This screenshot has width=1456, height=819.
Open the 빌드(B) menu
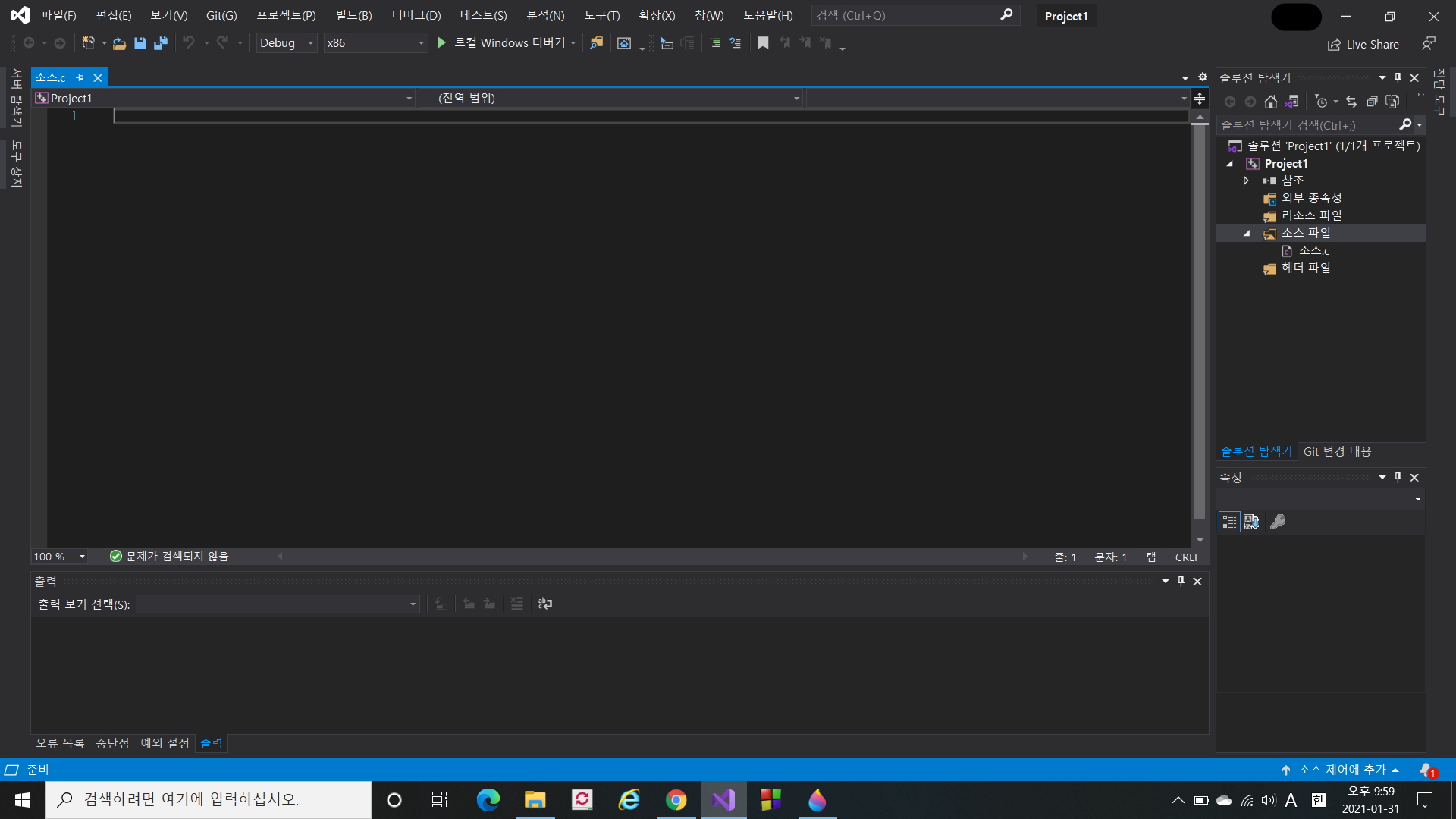(x=354, y=15)
